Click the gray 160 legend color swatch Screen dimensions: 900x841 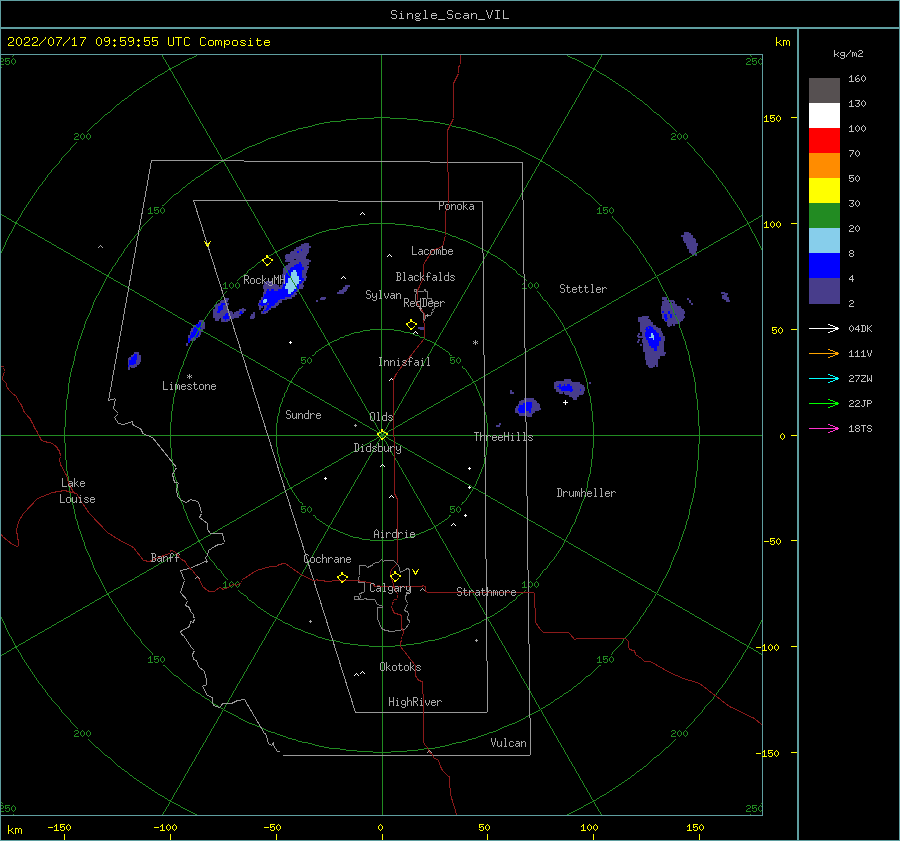[824, 90]
